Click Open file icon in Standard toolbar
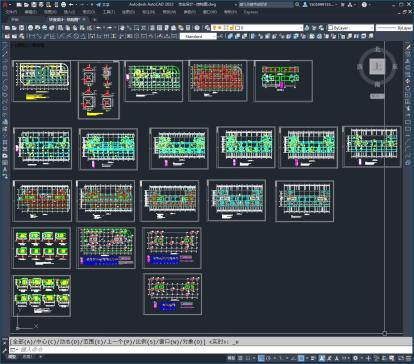 tap(14, 28)
